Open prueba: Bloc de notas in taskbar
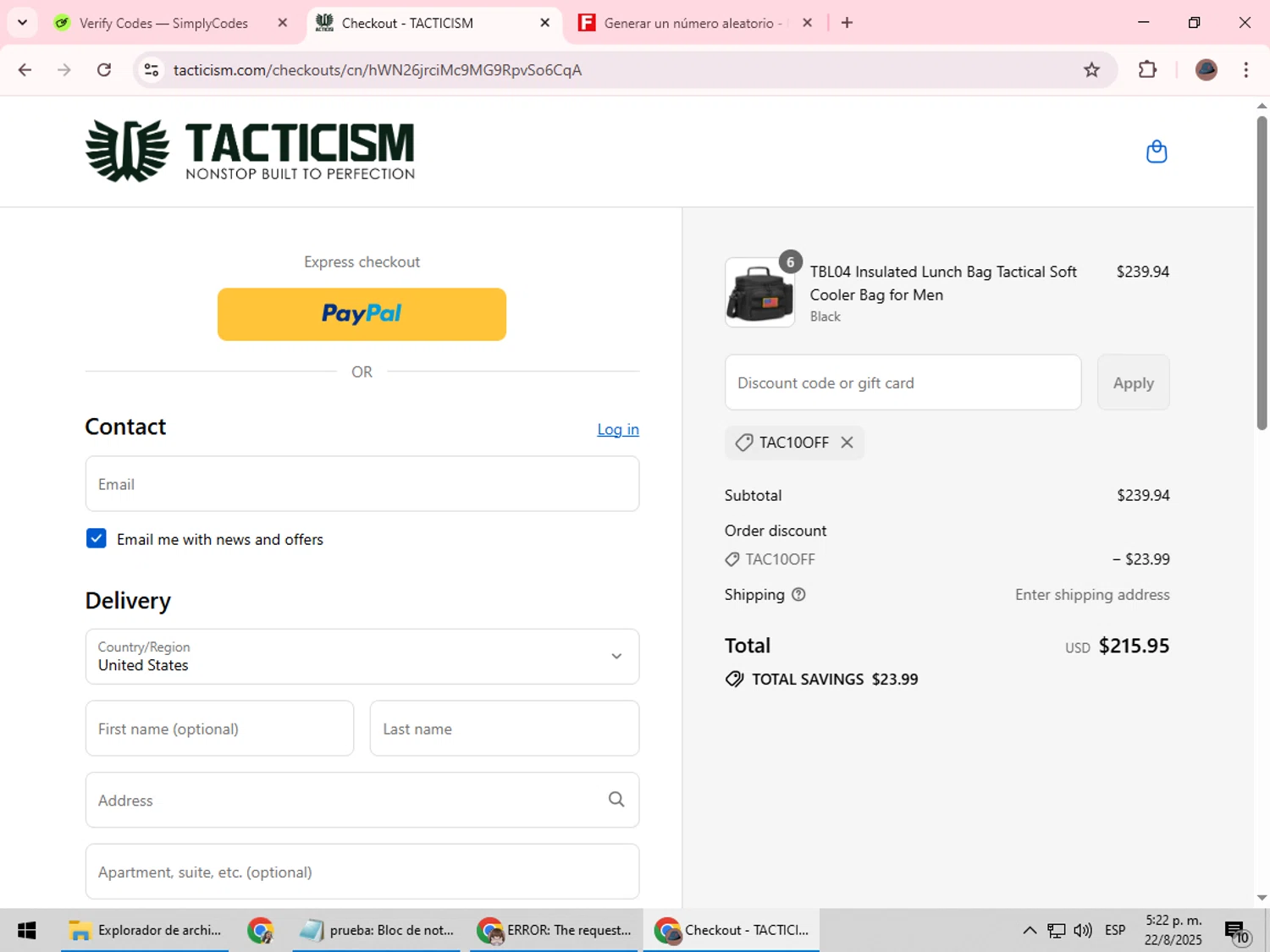The image size is (1270, 952). (377, 930)
